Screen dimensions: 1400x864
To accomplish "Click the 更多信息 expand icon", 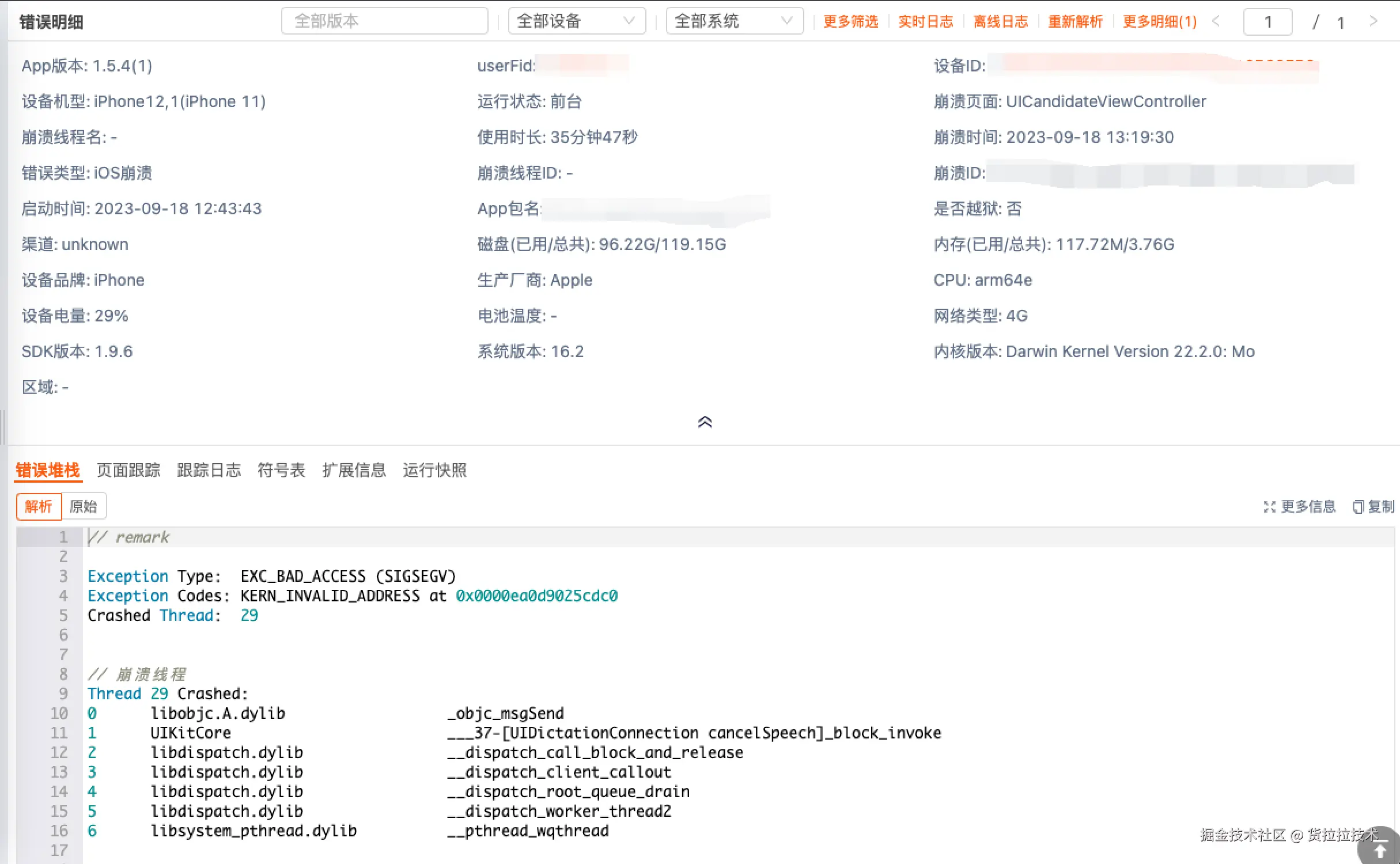I will point(1269,507).
